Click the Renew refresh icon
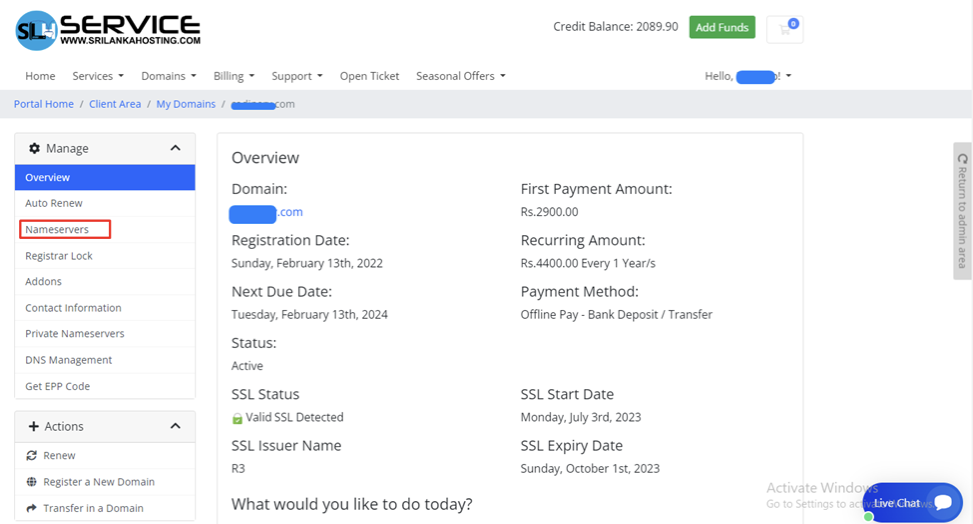 [x=32, y=456]
